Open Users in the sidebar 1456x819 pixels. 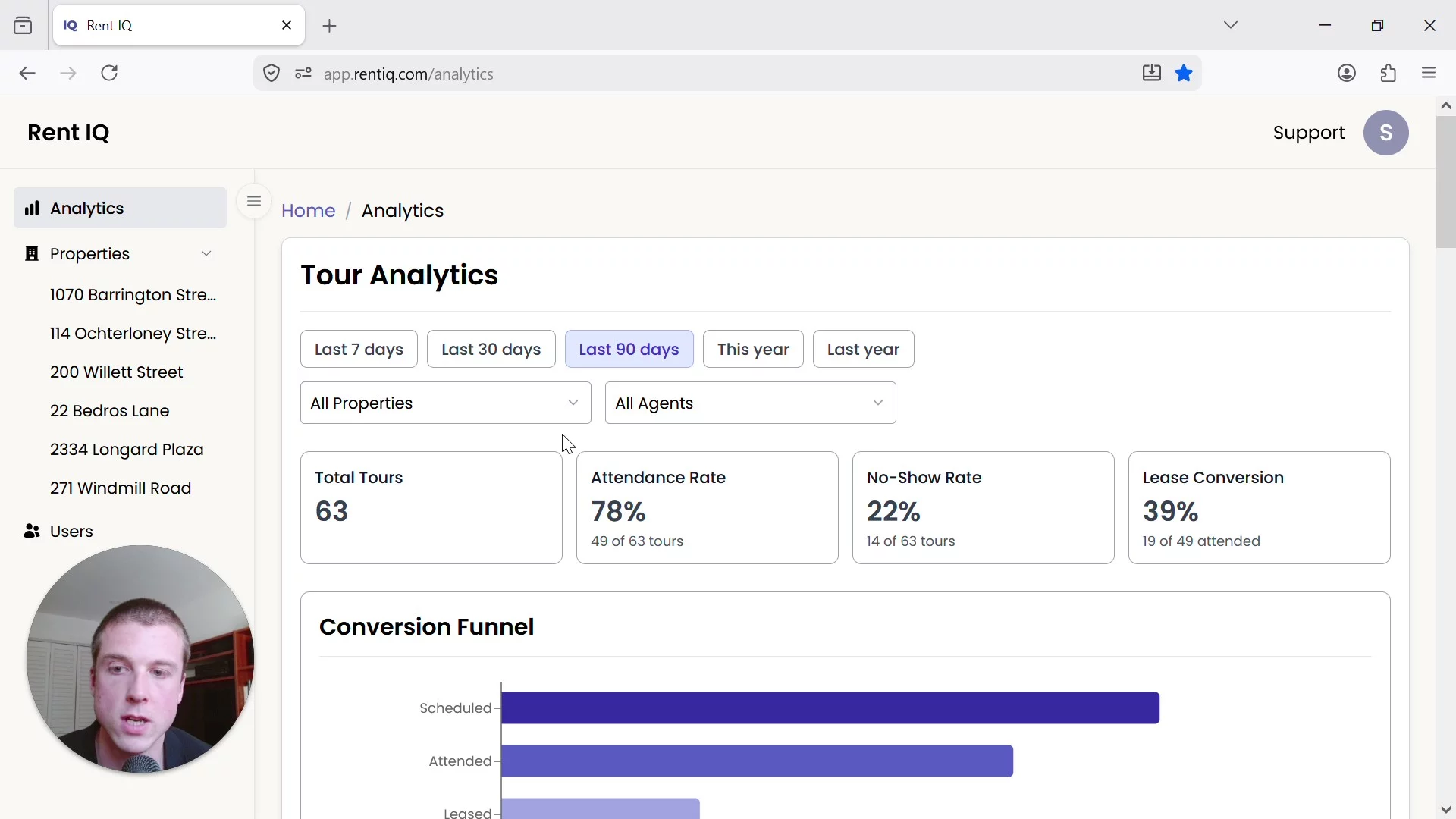coord(120,532)
